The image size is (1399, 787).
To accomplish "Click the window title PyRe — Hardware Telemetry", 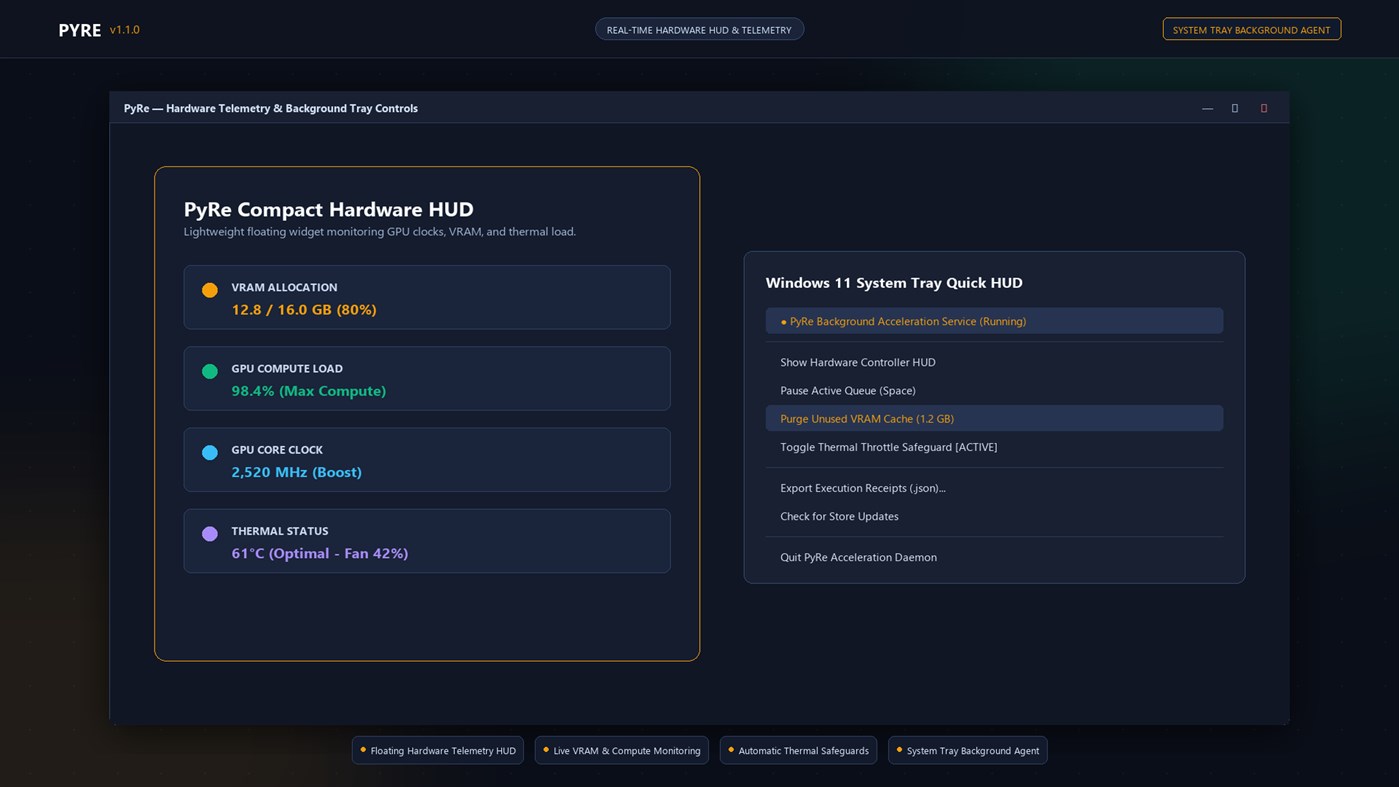I will pyautogui.click(x=271, y=108).
